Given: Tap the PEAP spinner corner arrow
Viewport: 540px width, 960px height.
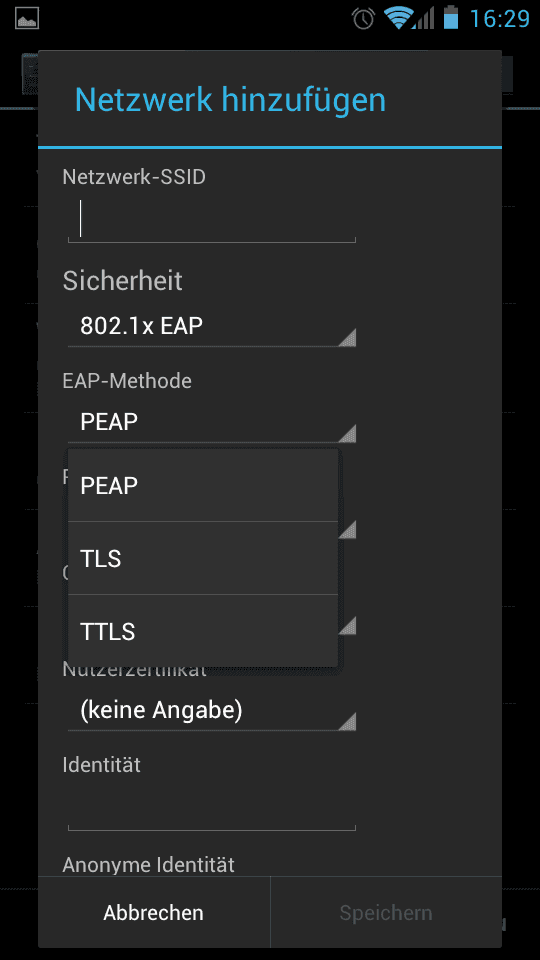Looking at the screenshot, I should point(347,433).
